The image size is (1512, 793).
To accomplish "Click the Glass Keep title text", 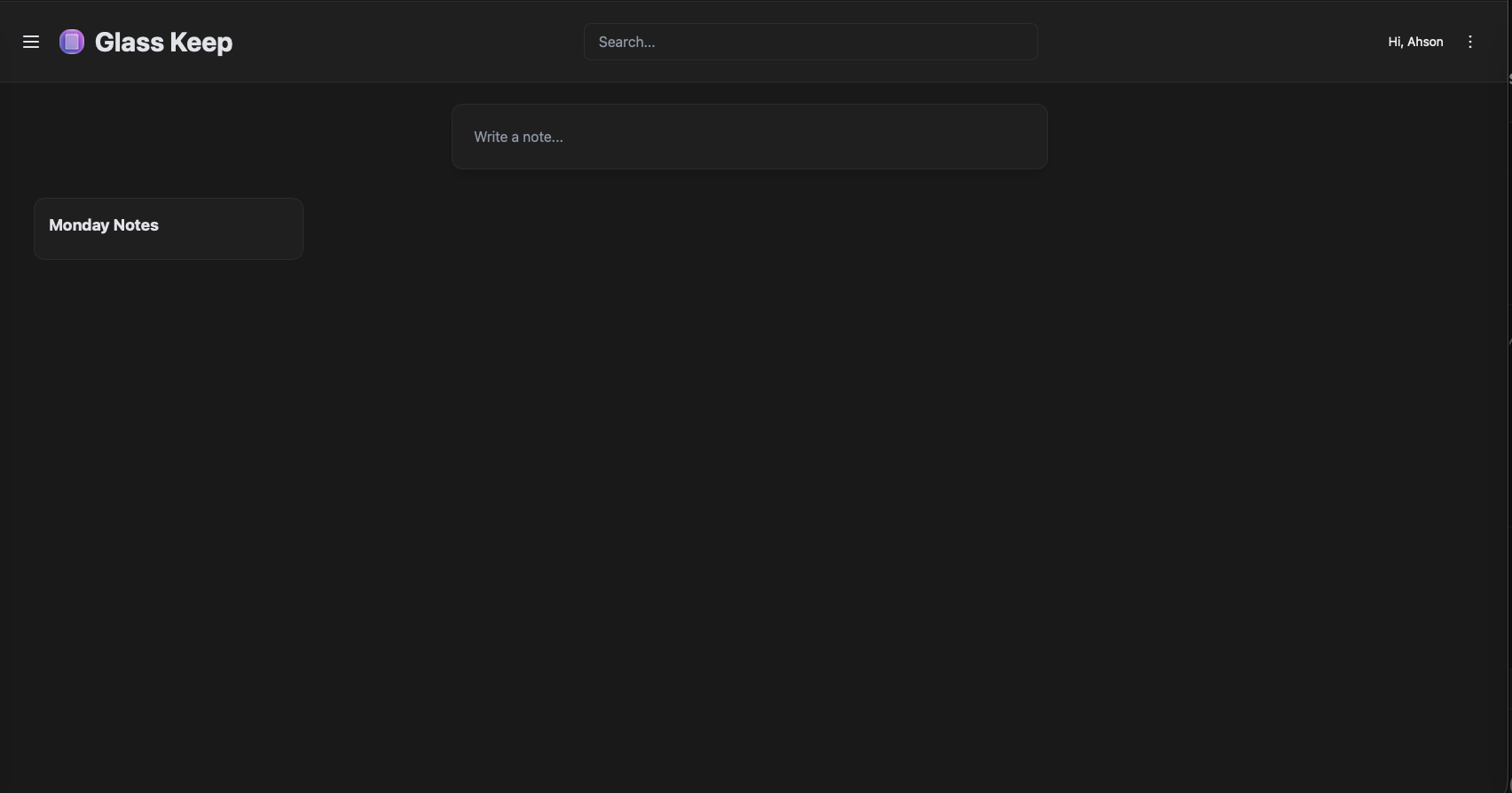I will (163, 42).
